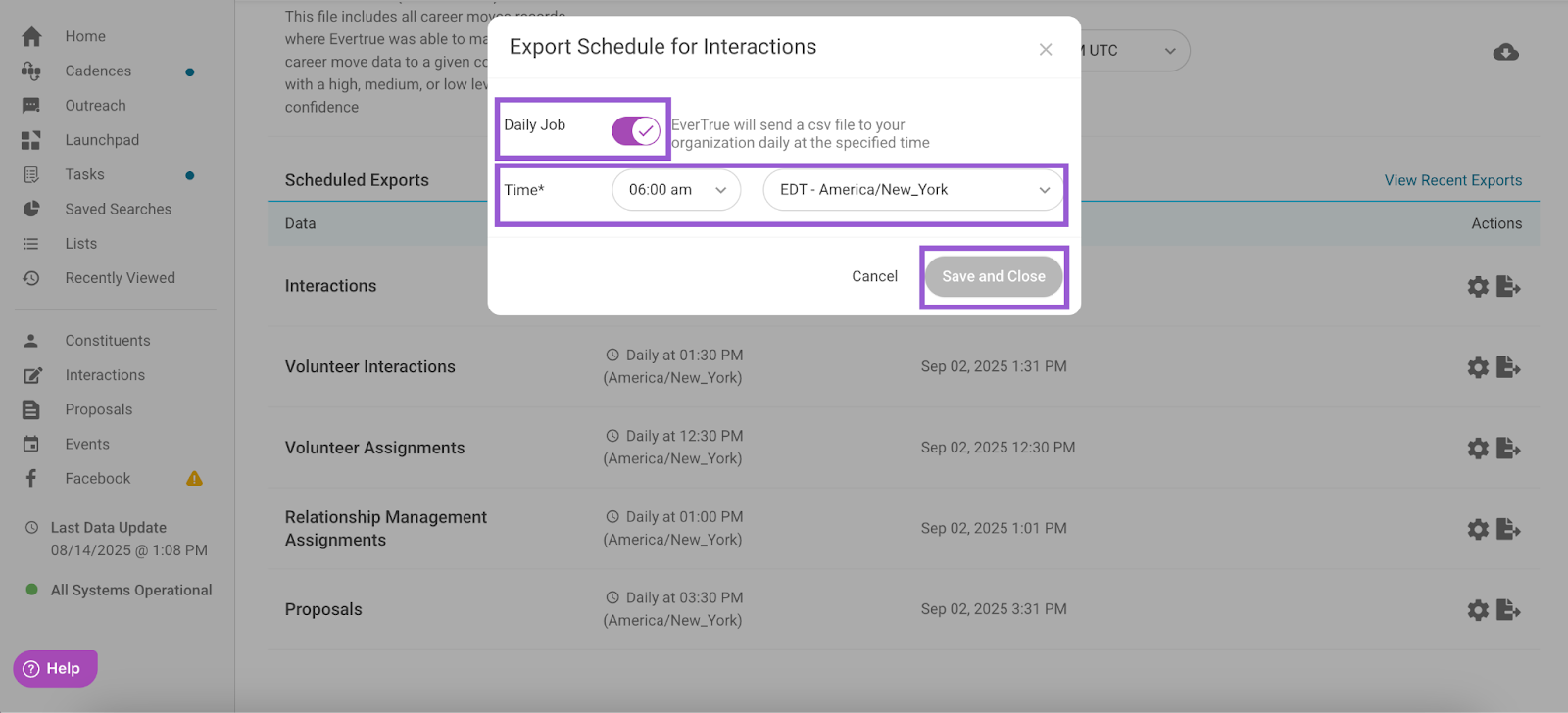Open gear settings for Proposals export
The width and height of the screenshot is (1568, 713).
pyautogui.click(x=1477, y=610)
